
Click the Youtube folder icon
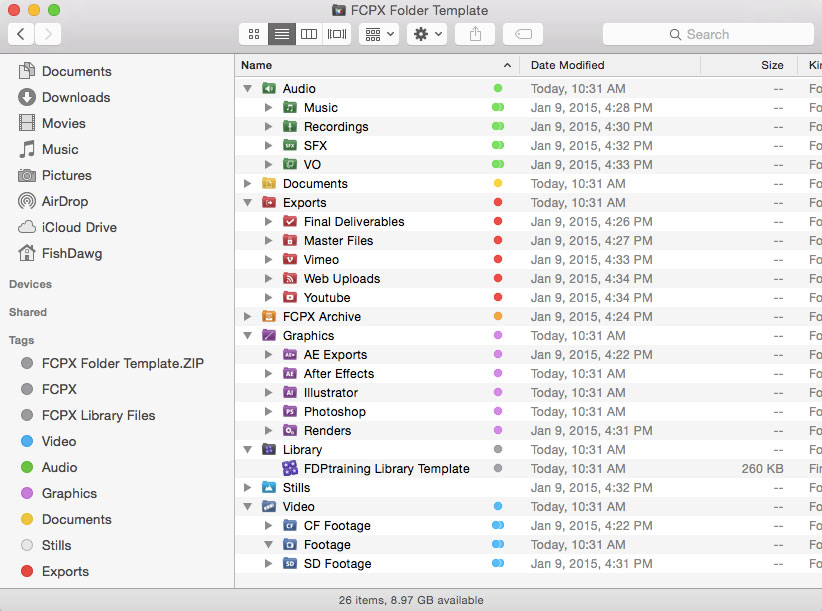290,297
